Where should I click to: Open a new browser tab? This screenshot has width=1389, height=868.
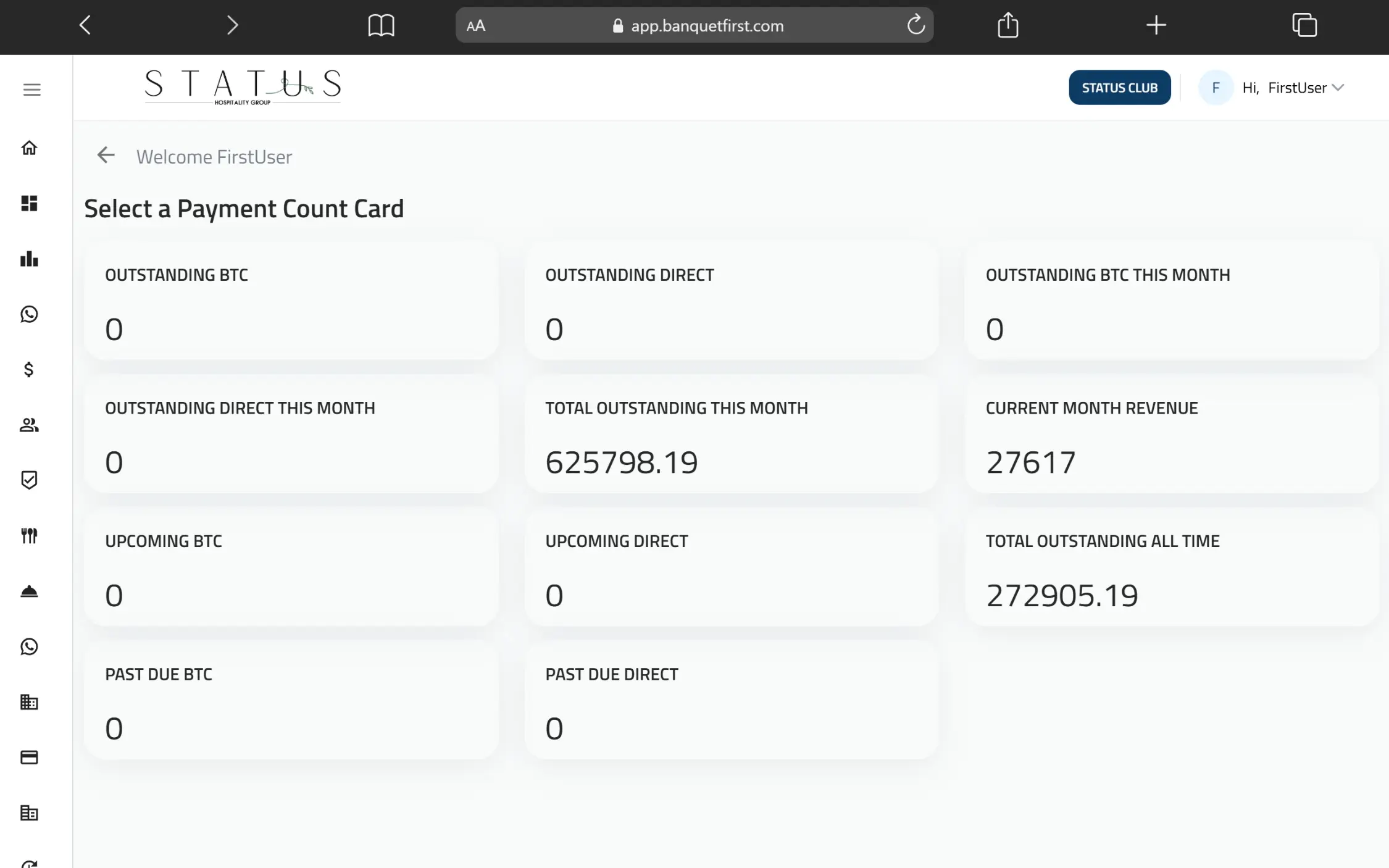1155,25
